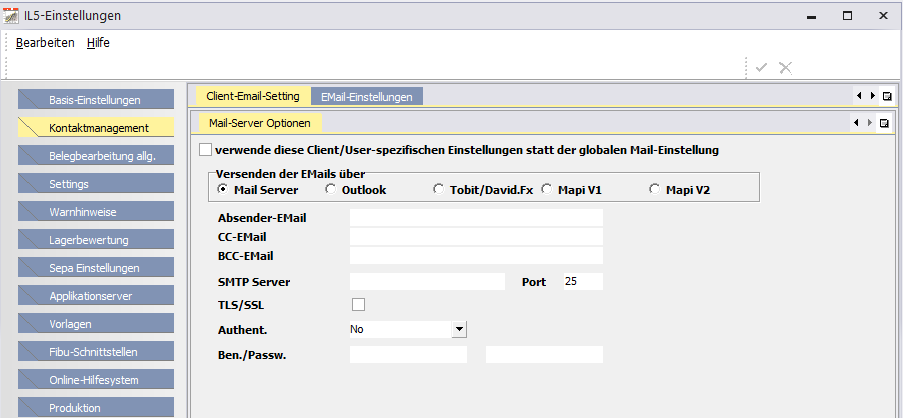
Task: Switch to Client-Email-Setting tab
Action: 253,96
